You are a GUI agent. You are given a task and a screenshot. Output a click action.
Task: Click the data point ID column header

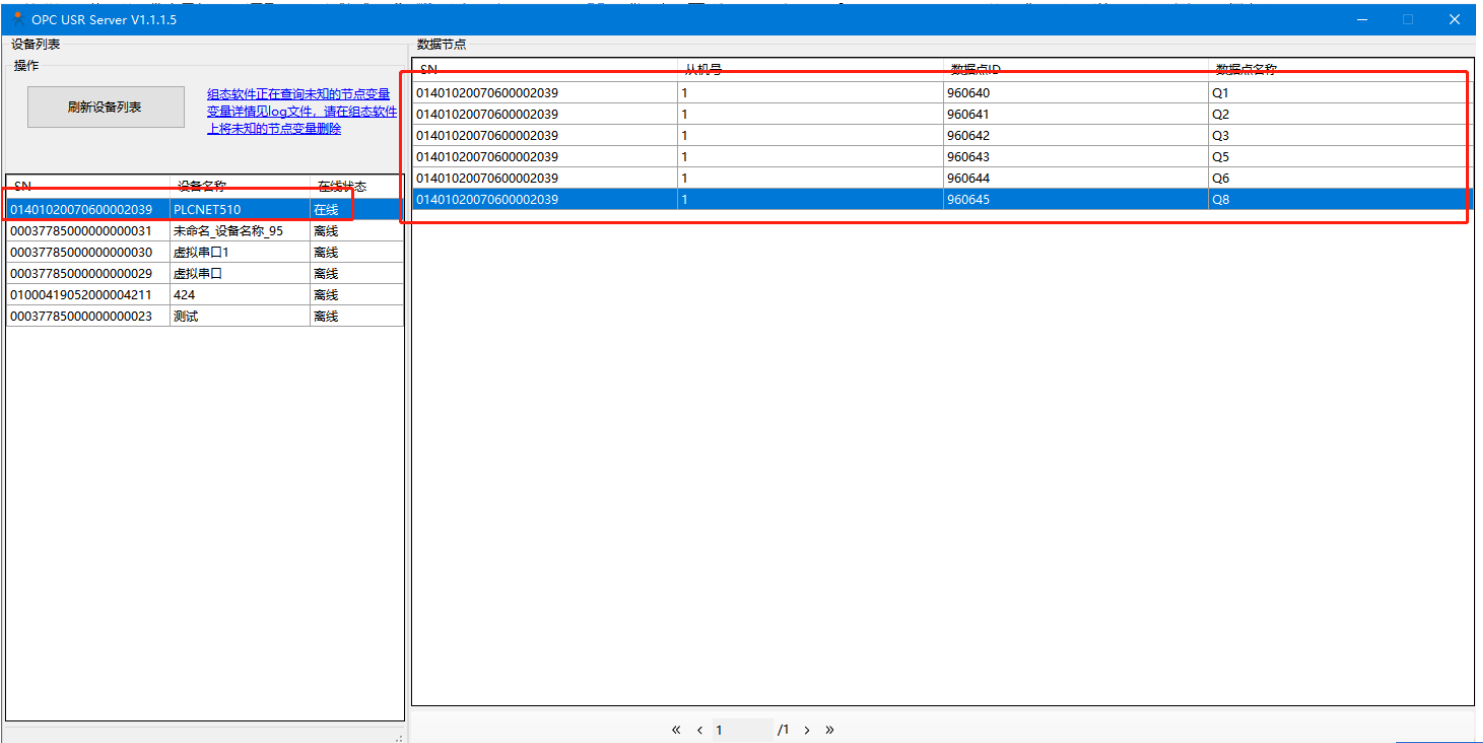click(x=1075, y=69)
